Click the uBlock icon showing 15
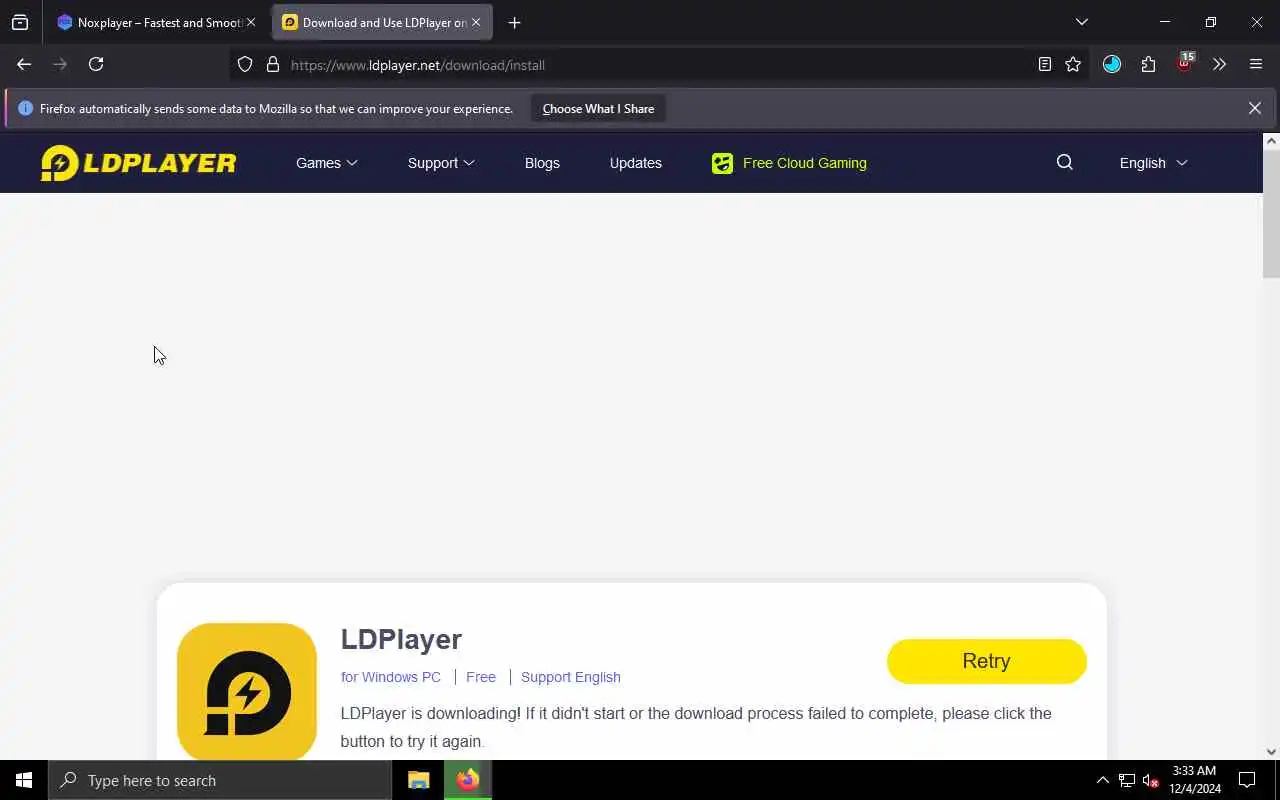The image size is (1280, 800). [x=1184, y=63]
